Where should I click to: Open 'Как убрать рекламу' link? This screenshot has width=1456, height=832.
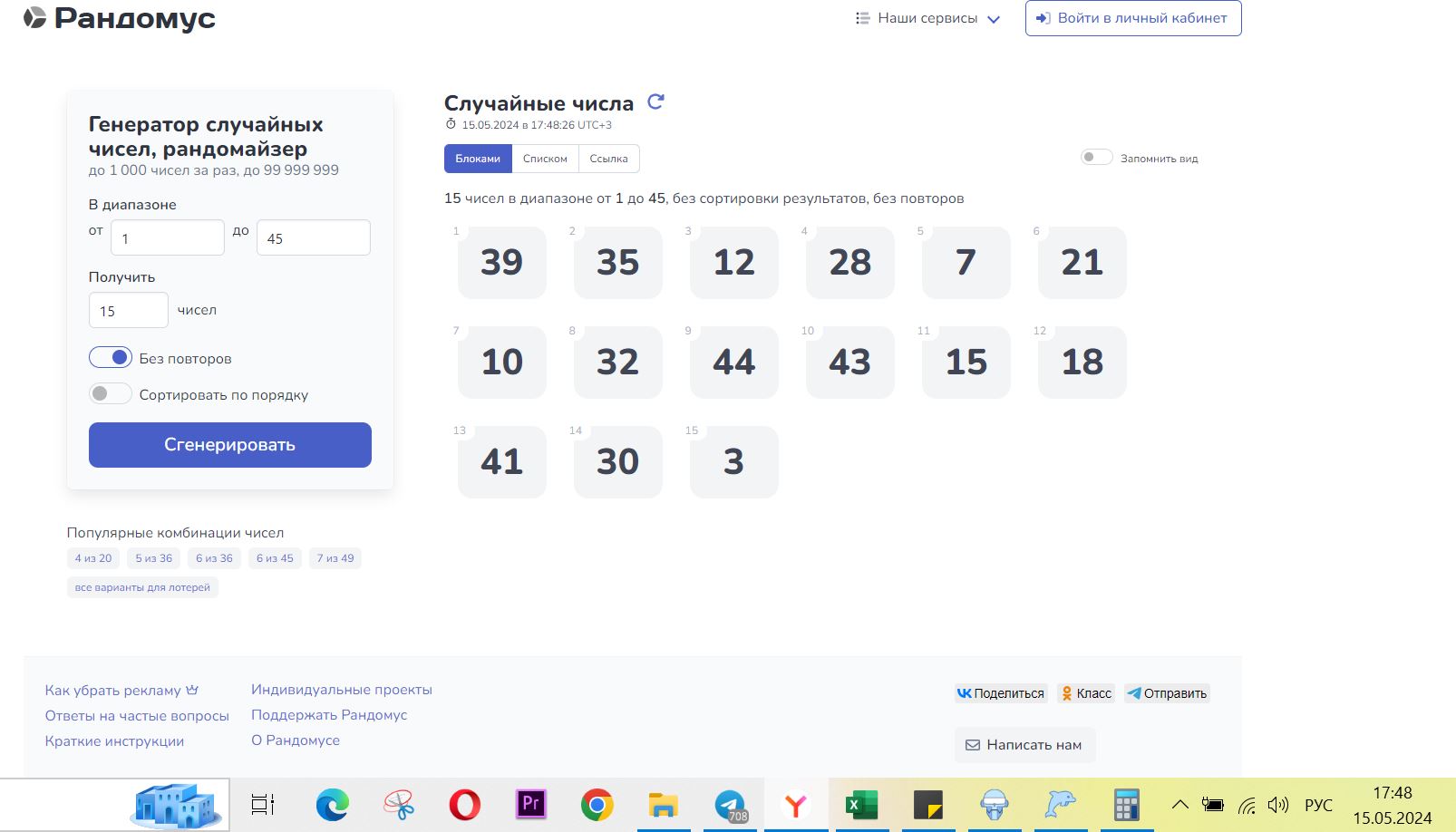pos(121,691)
